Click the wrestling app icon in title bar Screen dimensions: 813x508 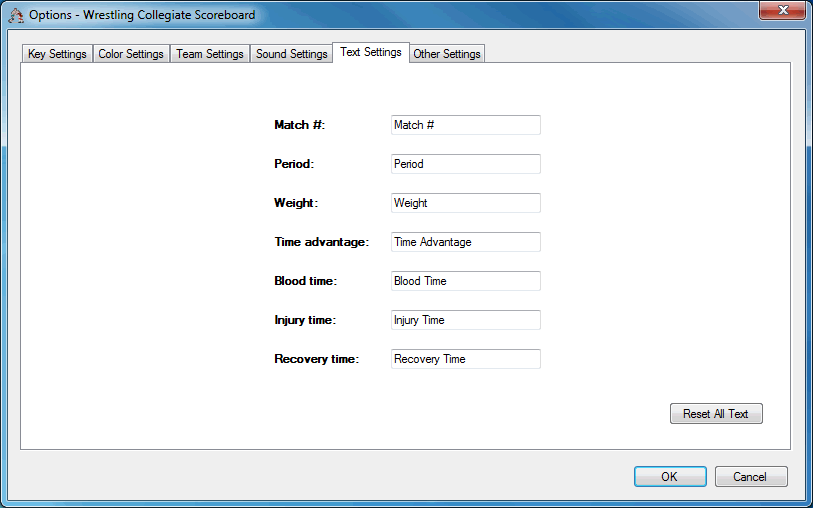(x=16, y=15)
